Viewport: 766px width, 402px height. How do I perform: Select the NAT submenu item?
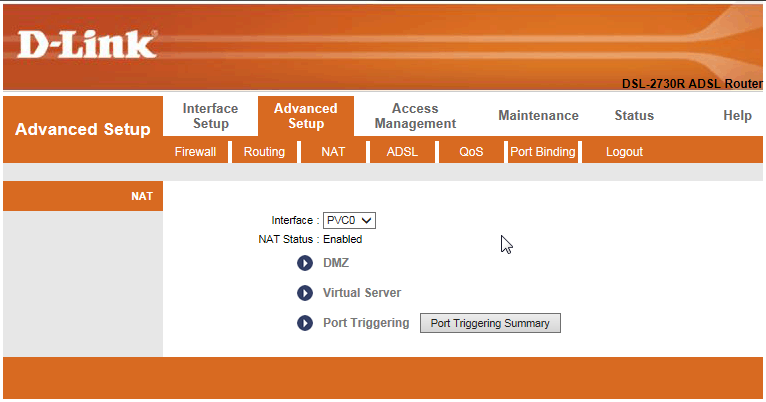pyautogui.click(x=333, y=152)
